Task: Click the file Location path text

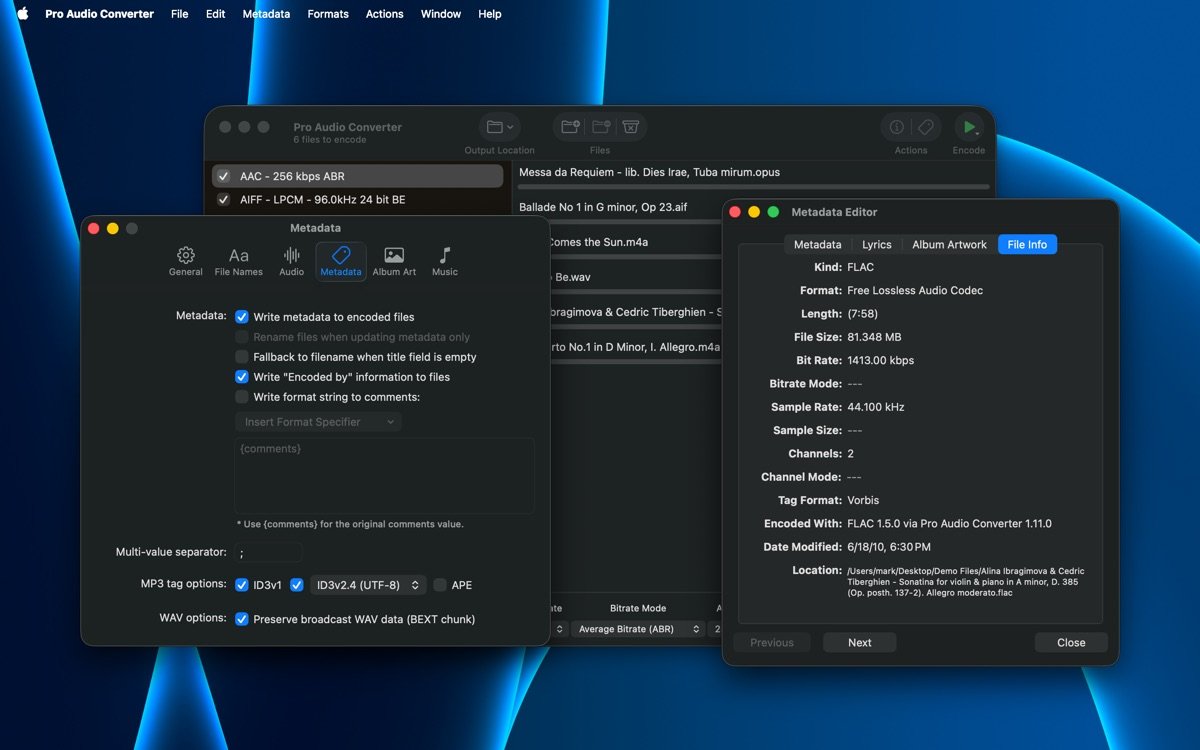Action: 965,582
